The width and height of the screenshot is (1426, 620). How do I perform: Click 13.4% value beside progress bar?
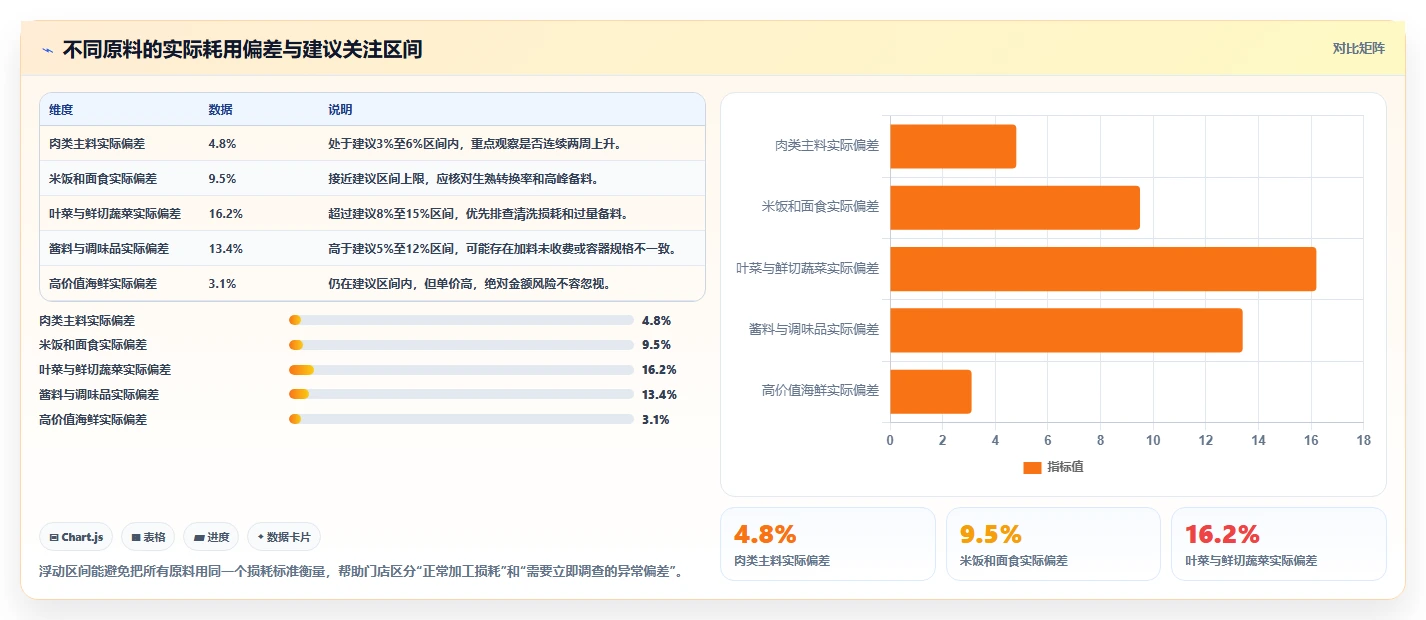659,395
